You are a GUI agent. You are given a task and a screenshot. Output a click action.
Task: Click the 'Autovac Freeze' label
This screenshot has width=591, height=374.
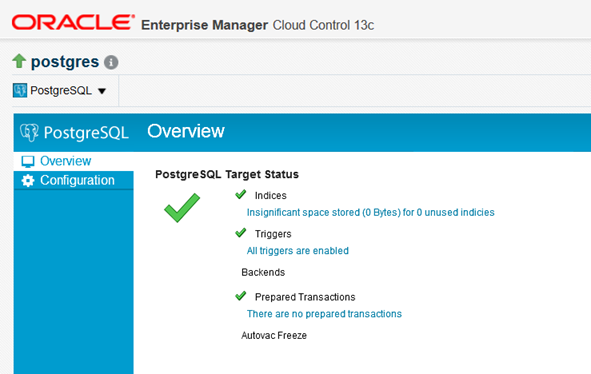click(x=274, y=335)
